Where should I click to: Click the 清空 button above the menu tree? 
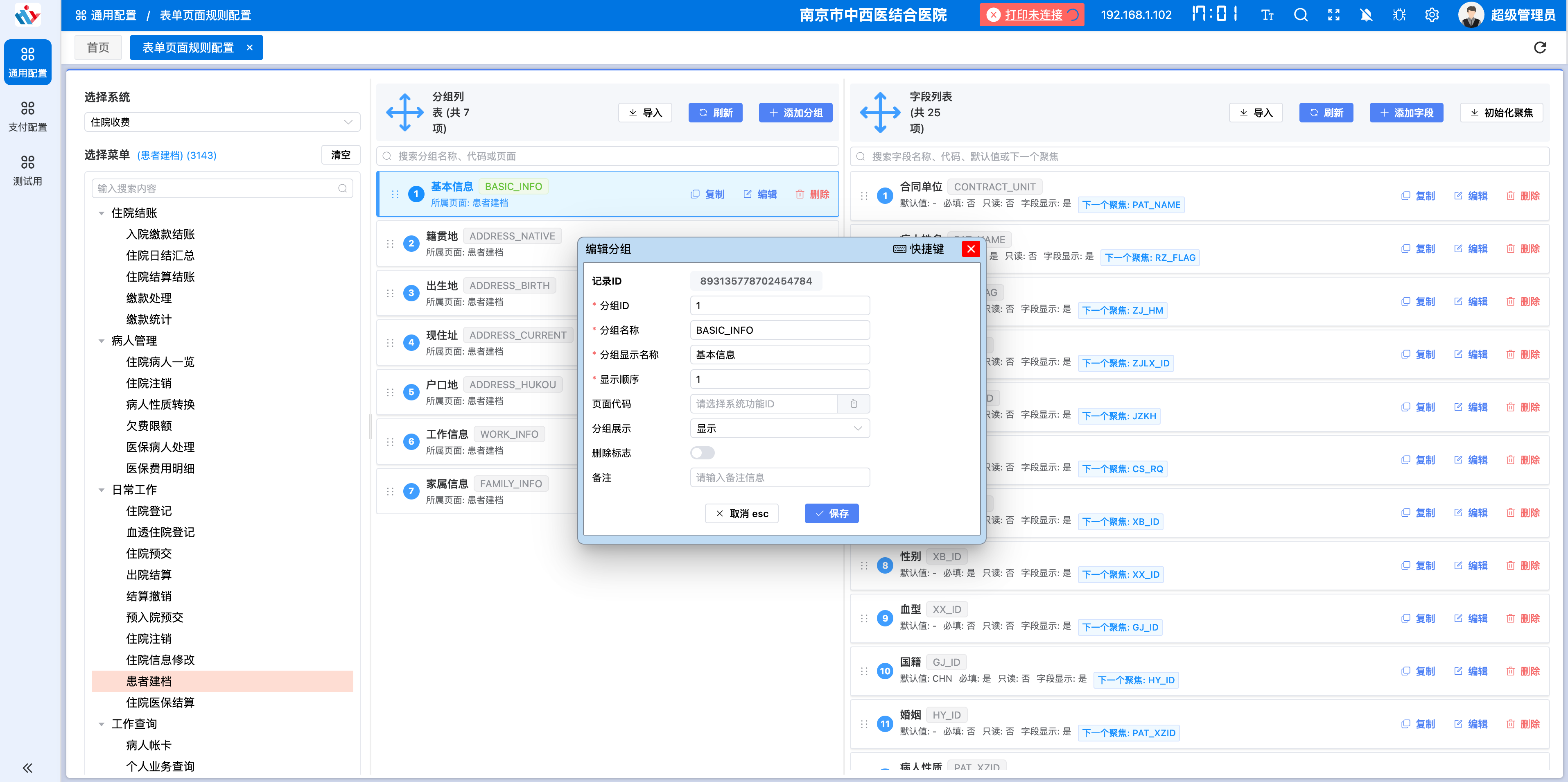(x=340, y=155)
